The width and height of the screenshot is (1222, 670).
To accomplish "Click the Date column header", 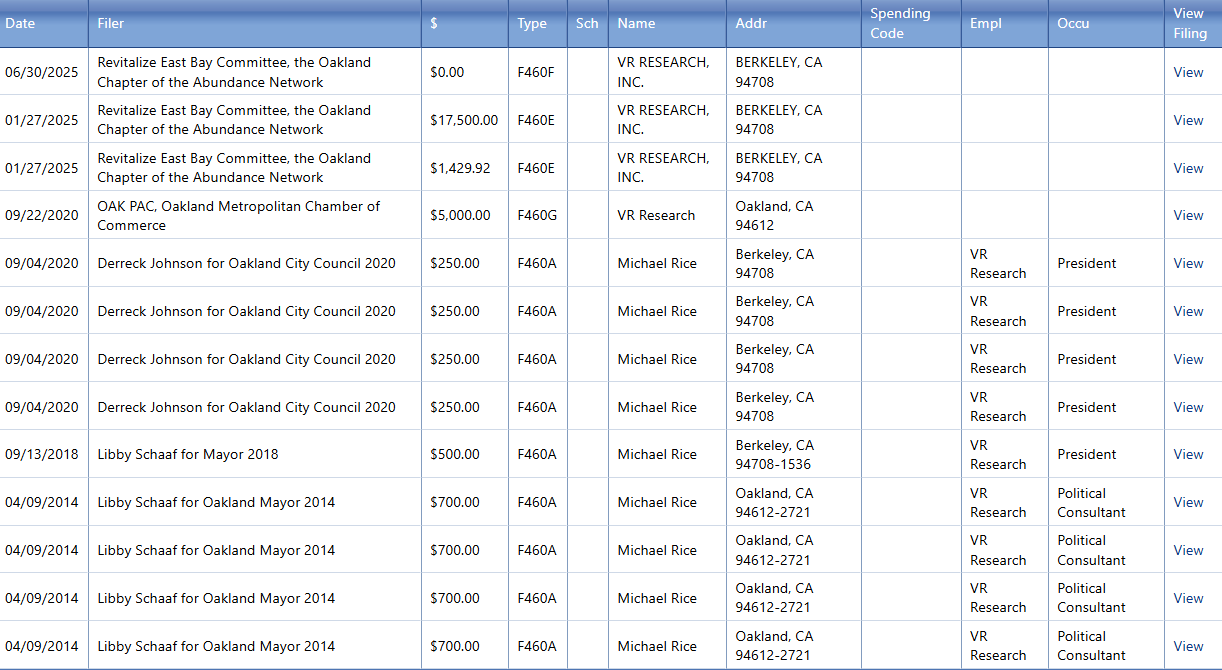I will 20,23.
